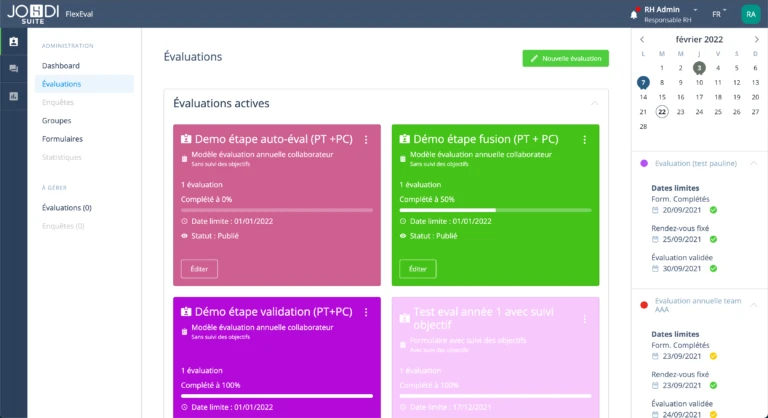Open the statistics chart icon in left rail
768x418 pixels.
click(13, 96)
